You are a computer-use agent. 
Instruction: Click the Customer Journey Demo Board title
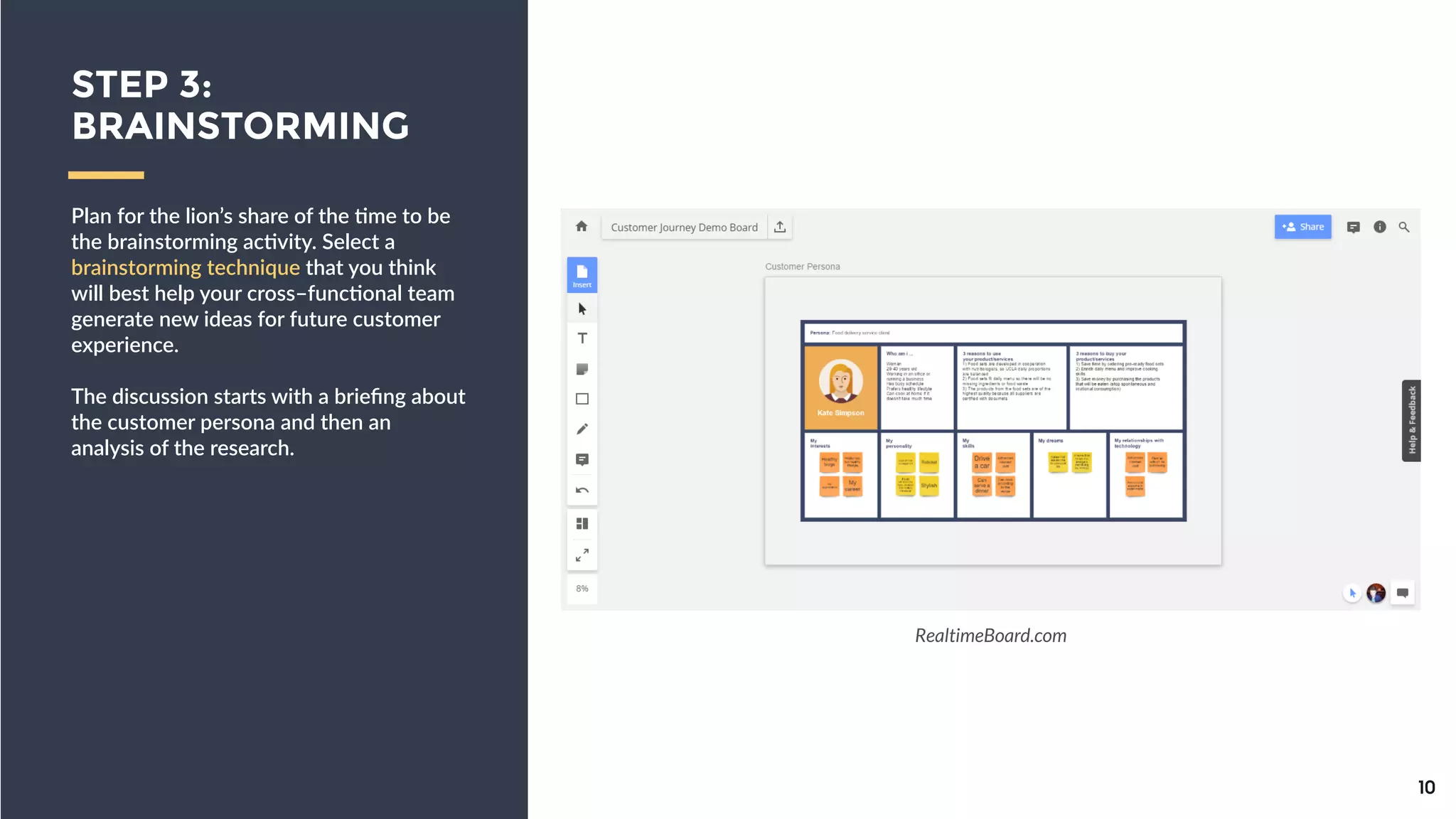tap(684, 227)
